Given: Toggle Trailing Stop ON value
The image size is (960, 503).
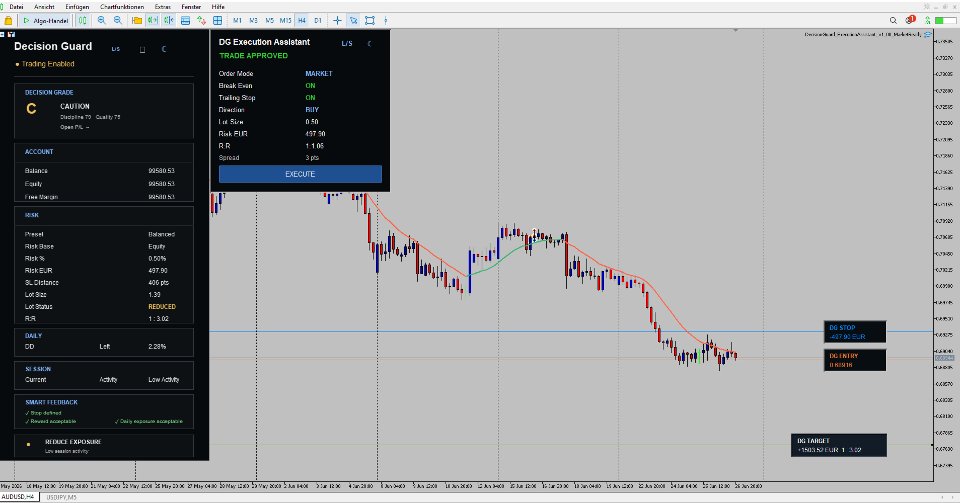Looking at the screenshot, I should [x=310, y=98].
